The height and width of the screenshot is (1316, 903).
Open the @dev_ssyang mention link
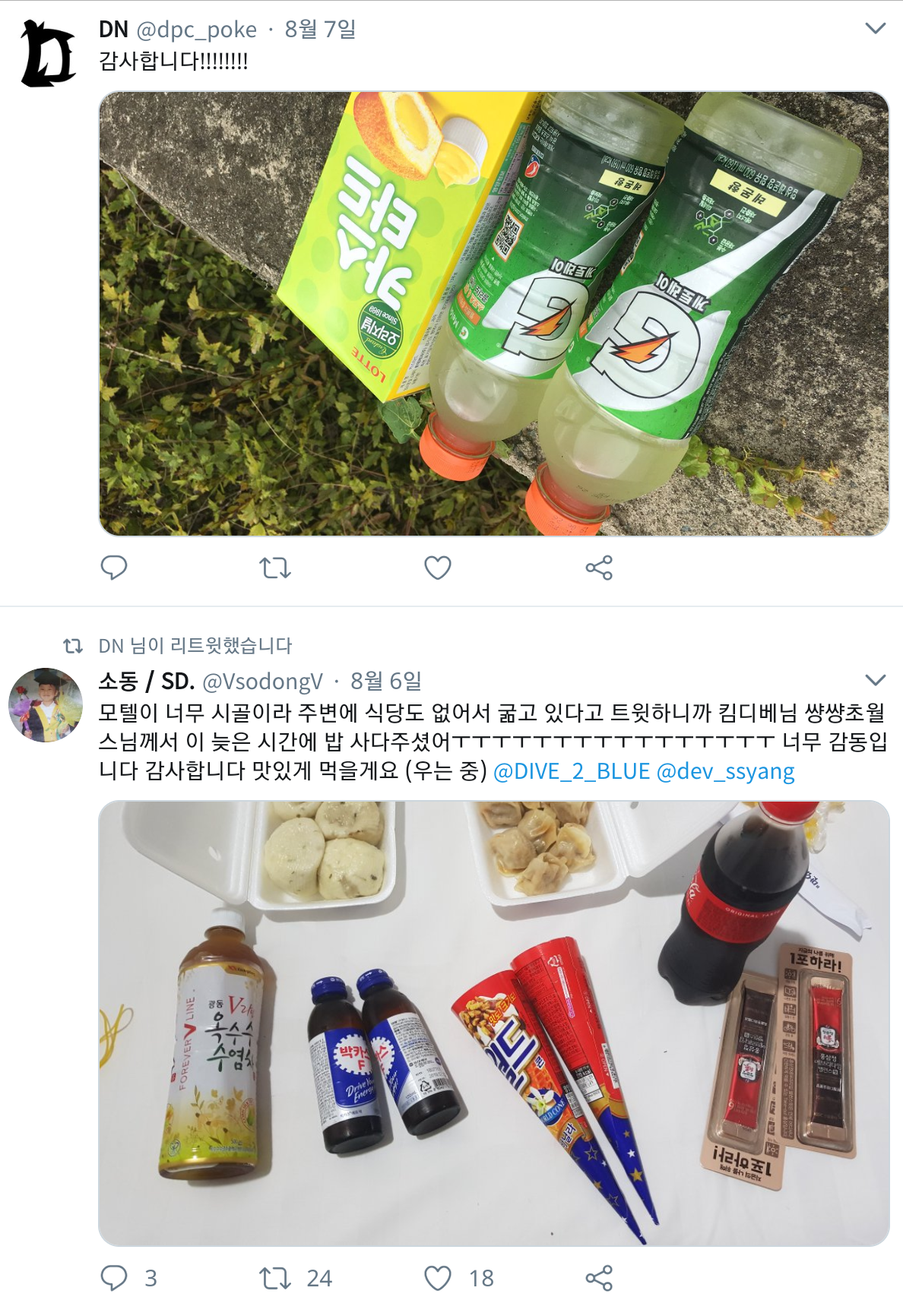pos(725,771)
